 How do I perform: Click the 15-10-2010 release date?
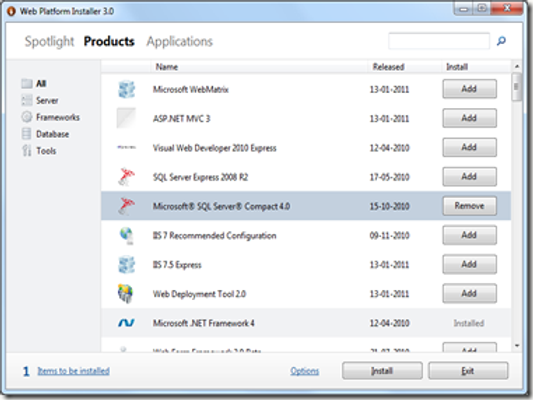point(390,207)
